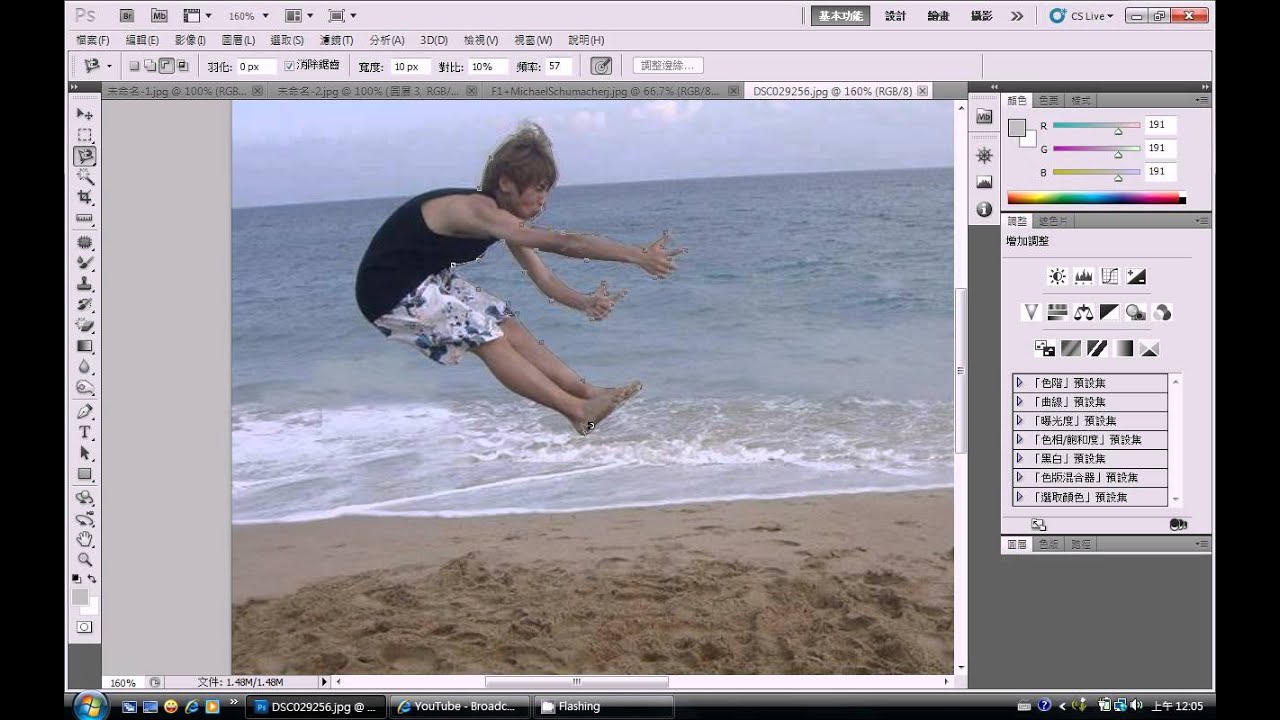Expand the 「曲線」預設集 presets
This screenshot has height=720, width=1280.
coord(1020,402)
